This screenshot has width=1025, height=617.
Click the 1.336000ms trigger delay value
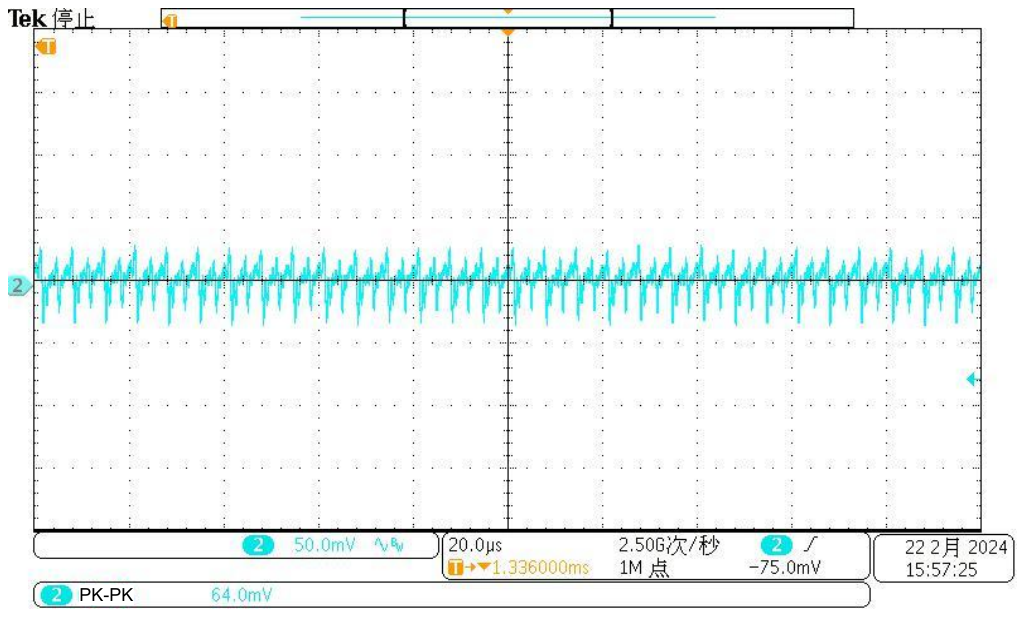tap(540, 567)
